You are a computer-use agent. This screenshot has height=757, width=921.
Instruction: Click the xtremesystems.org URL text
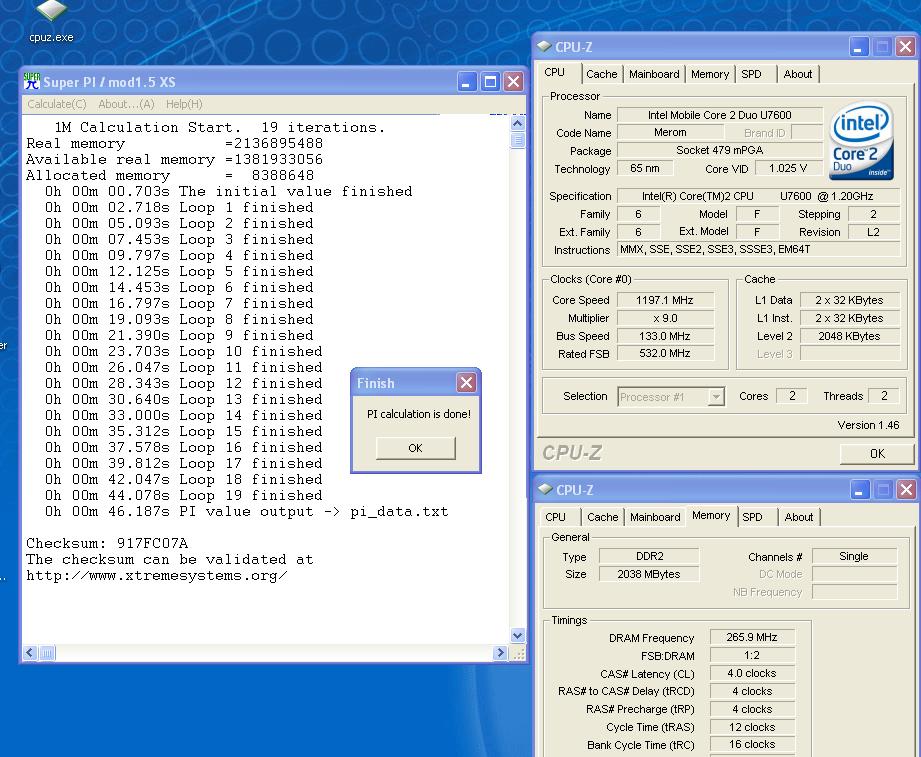pyautogui.click(x=157, y=576)
